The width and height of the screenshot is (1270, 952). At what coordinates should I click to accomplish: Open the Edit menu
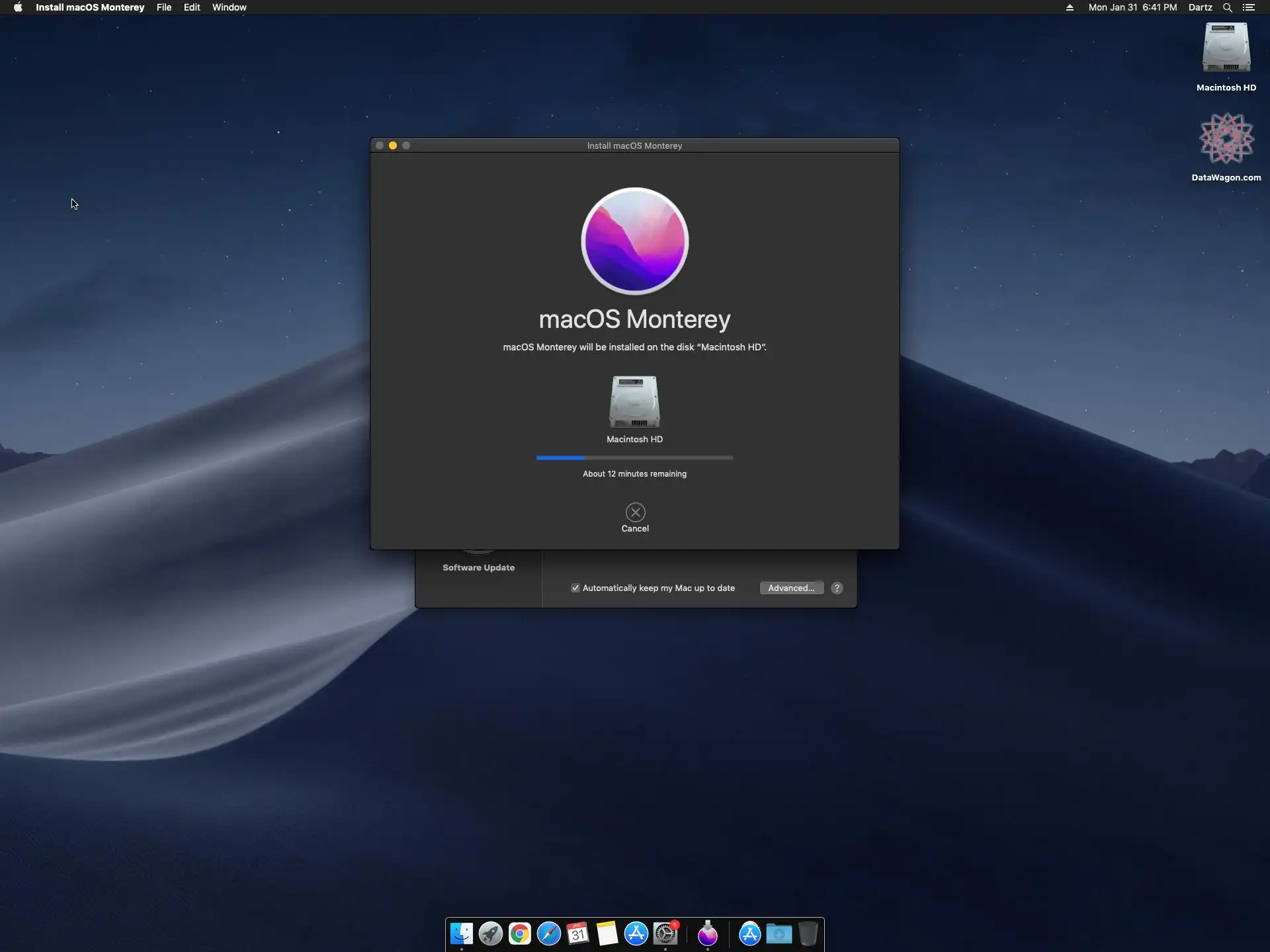[x=192, y=7]
